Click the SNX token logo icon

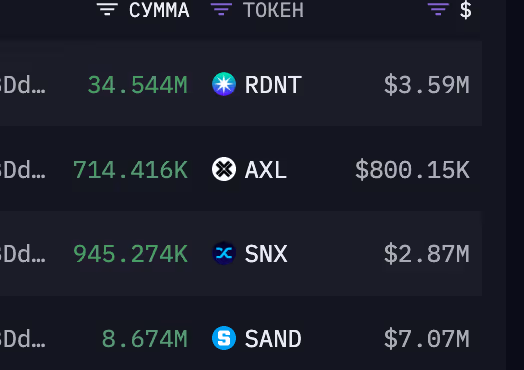click(x=224, y=253)
